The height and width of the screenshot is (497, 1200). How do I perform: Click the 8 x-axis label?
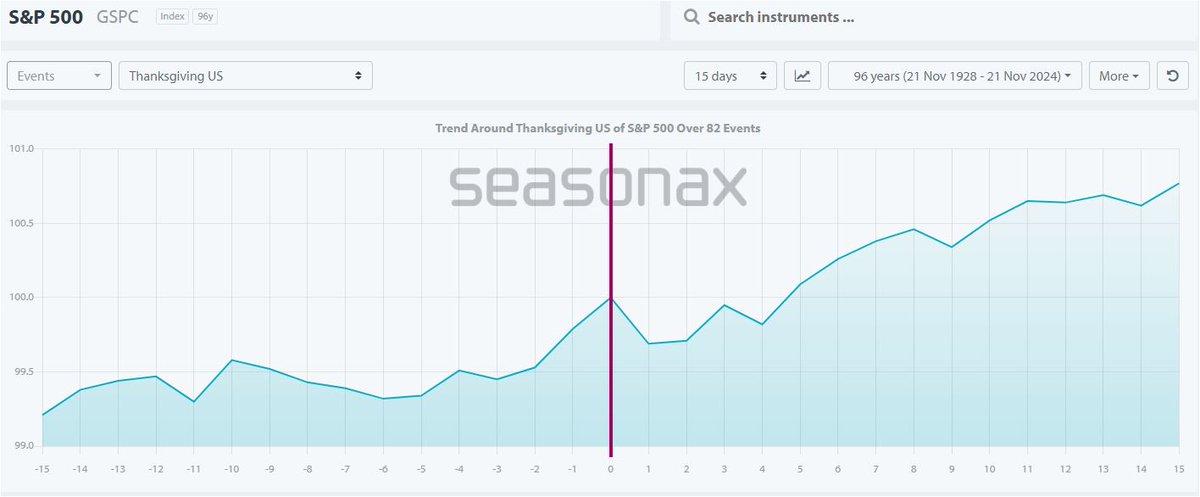tap(914, 468)
